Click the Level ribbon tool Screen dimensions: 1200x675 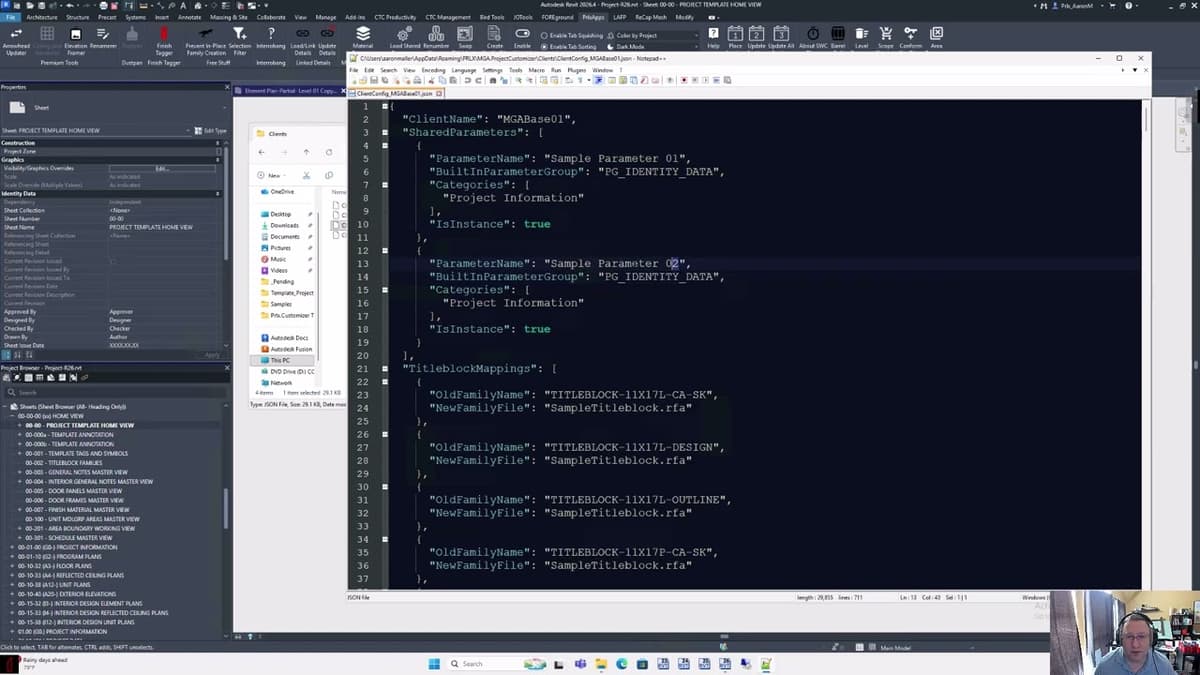pyautogui.click(x=861, y=38)
